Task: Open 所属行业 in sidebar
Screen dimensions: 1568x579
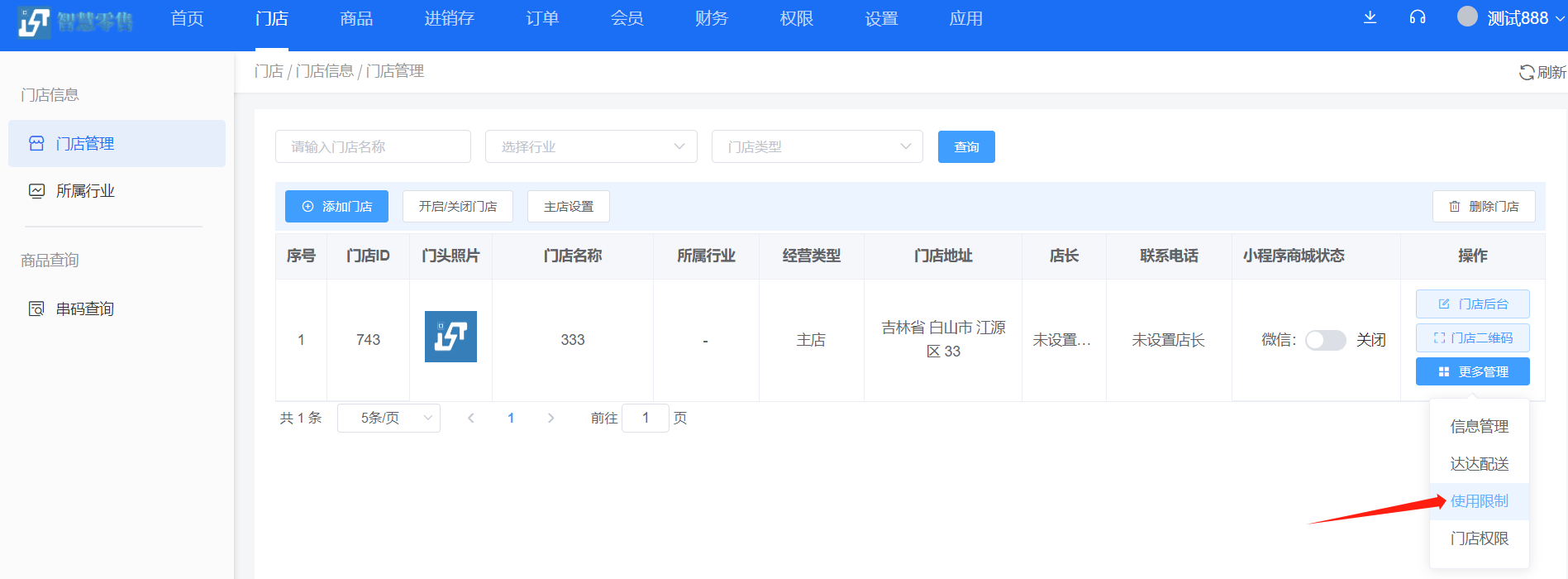Action: click(x=85, y=191)
